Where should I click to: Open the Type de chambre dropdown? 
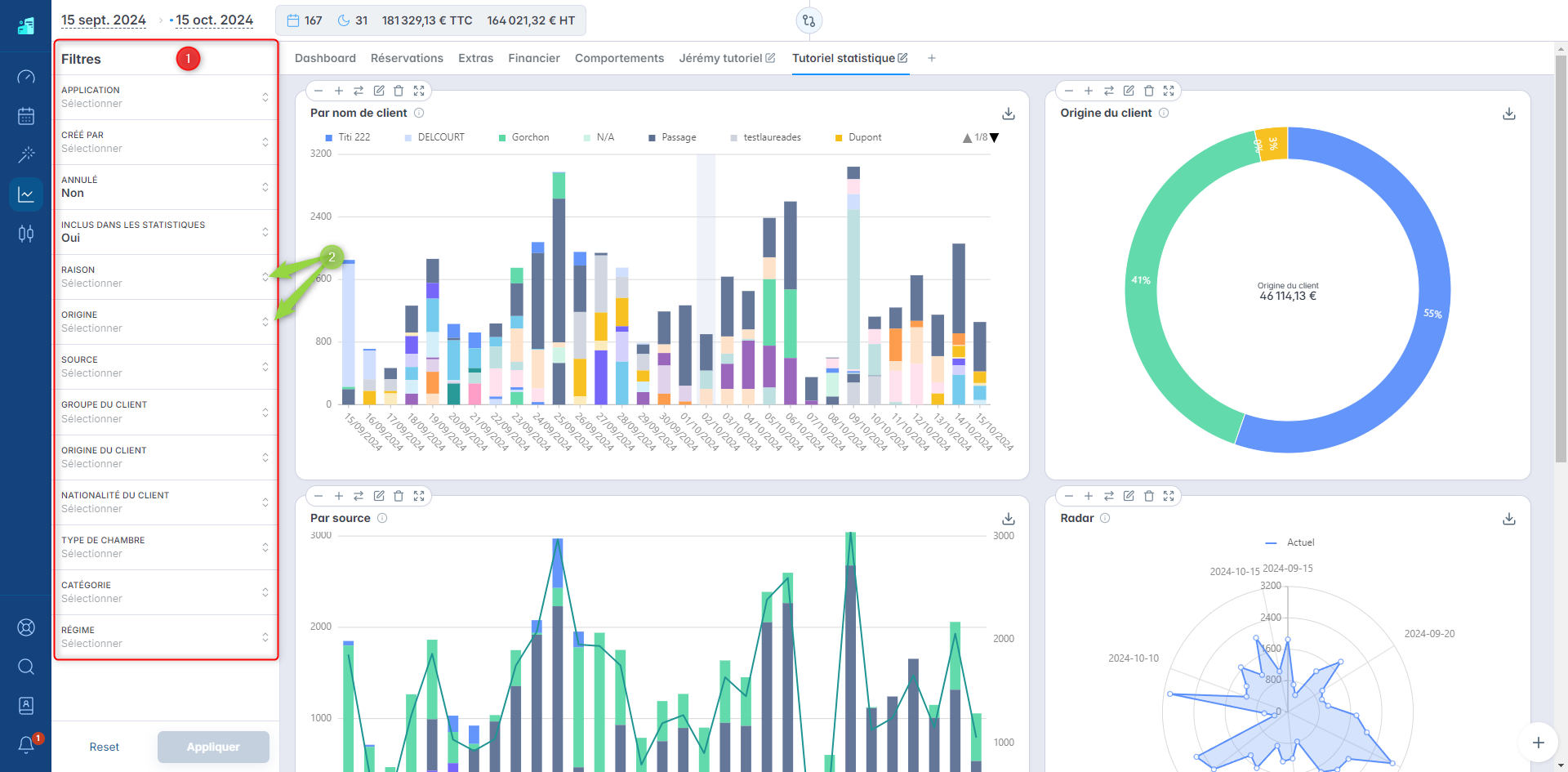point(166,547)
